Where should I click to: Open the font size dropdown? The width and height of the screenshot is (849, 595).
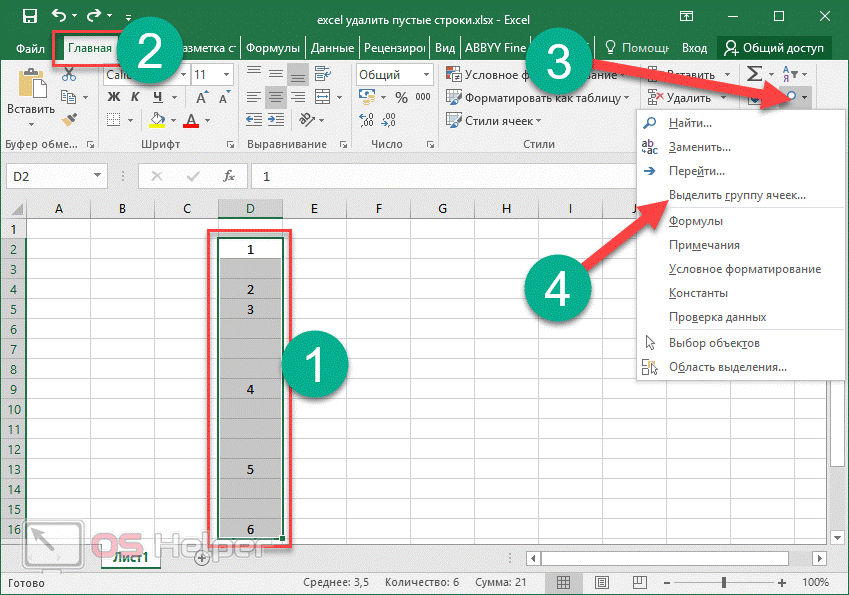click(226, 74)
